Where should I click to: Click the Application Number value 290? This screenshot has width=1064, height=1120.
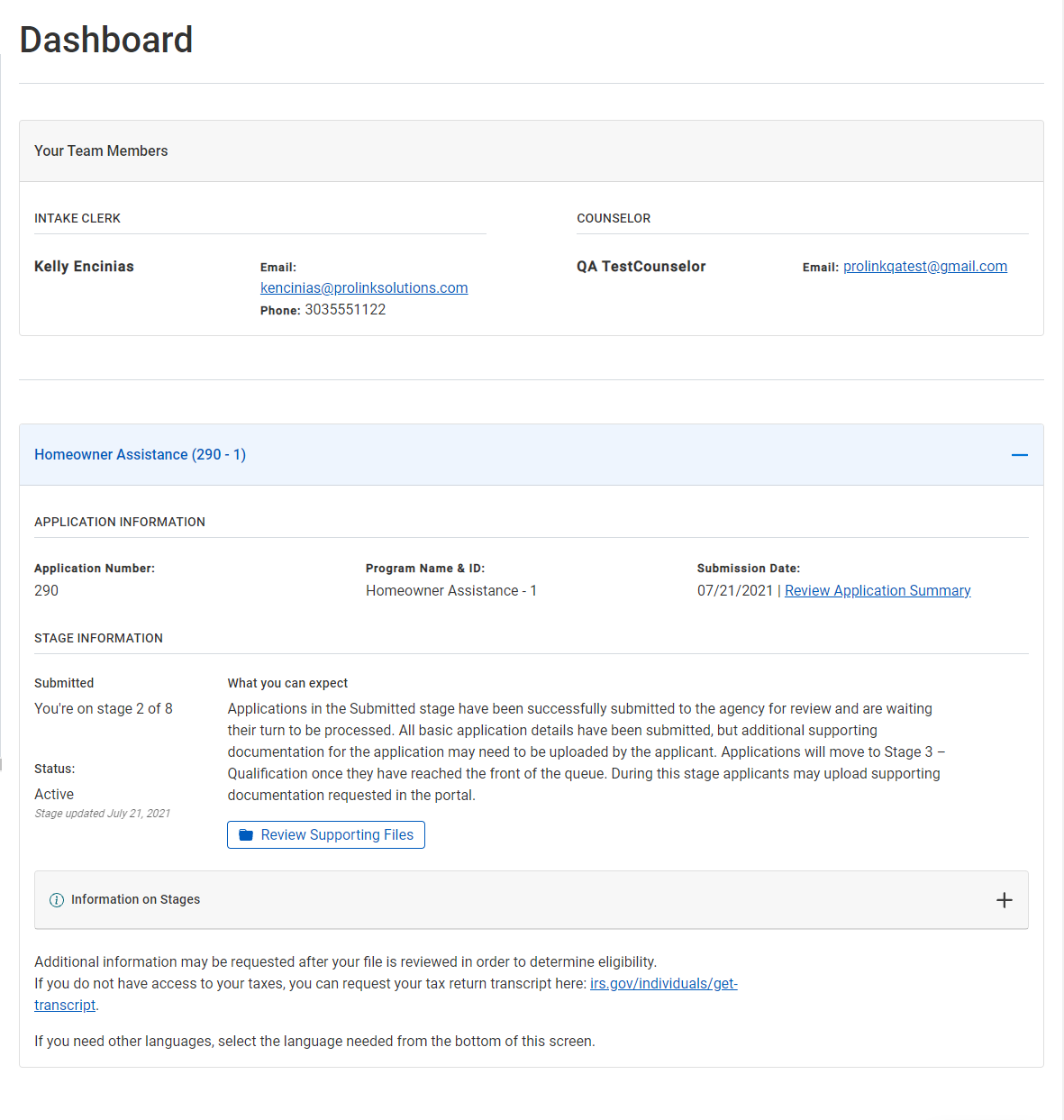click(x=46, y=590)
